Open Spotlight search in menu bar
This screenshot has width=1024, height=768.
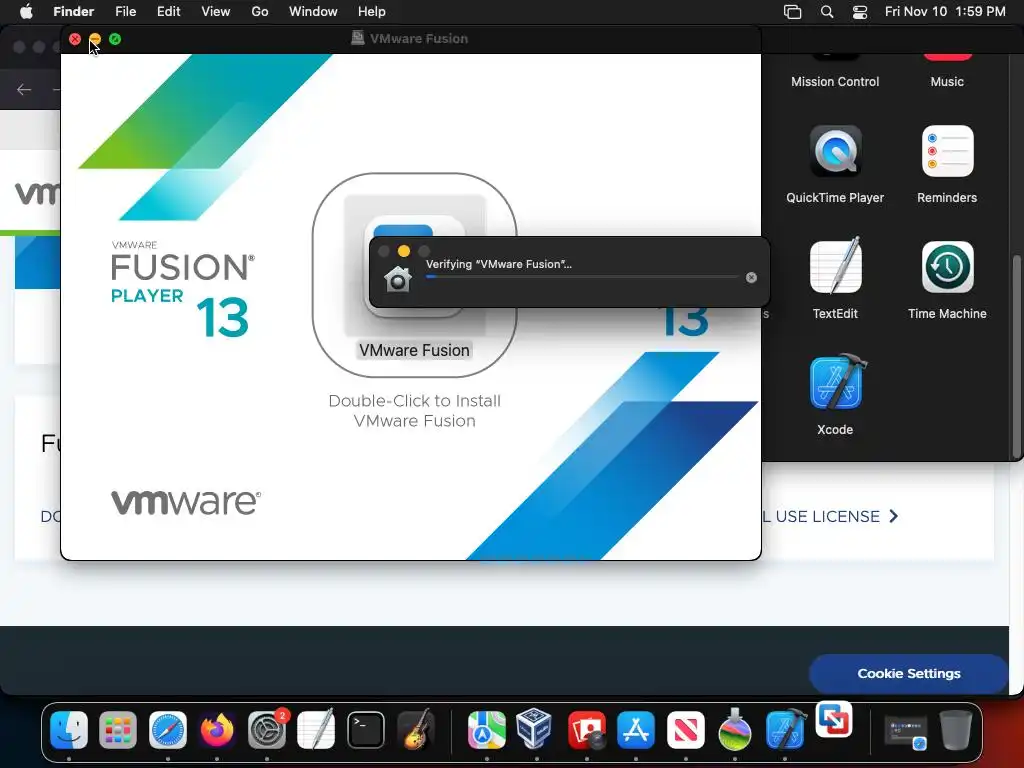[827, 12]
